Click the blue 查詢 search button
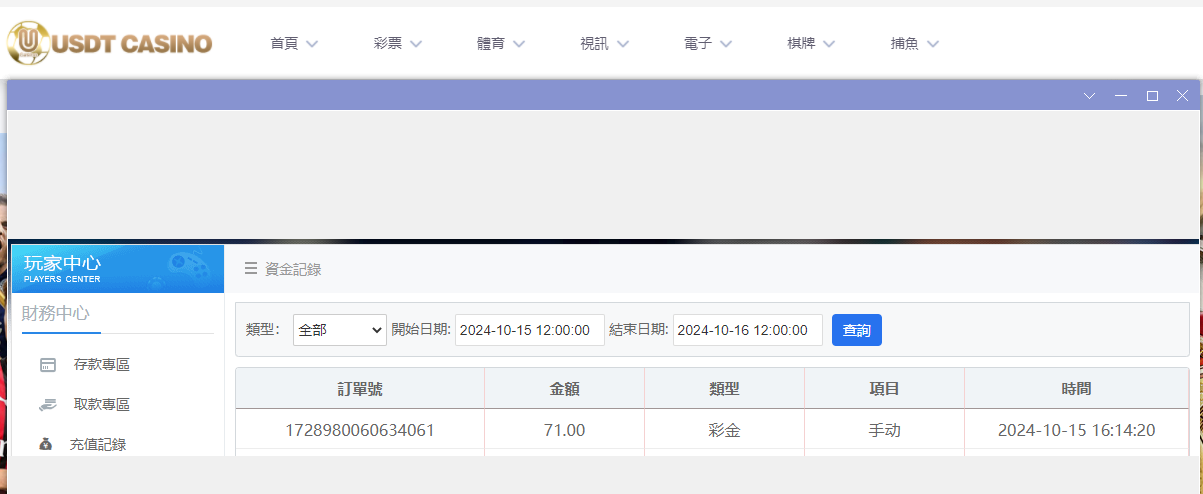Viewport: 1203px width, 494px height. tap(856, 330)
